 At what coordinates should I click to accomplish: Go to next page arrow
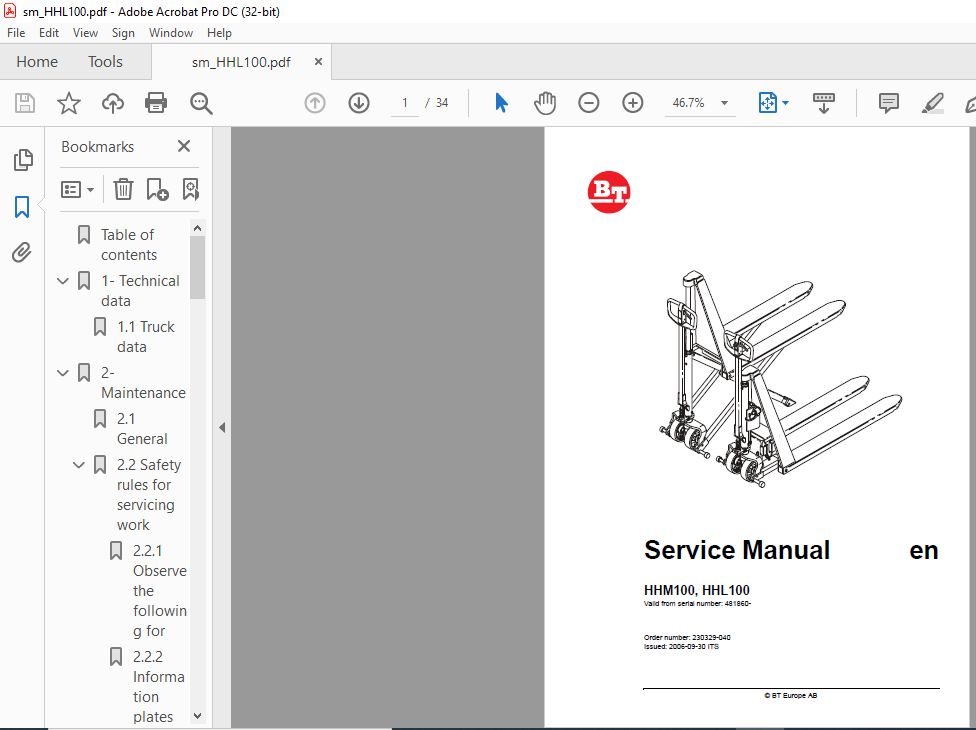click(359, 103)
